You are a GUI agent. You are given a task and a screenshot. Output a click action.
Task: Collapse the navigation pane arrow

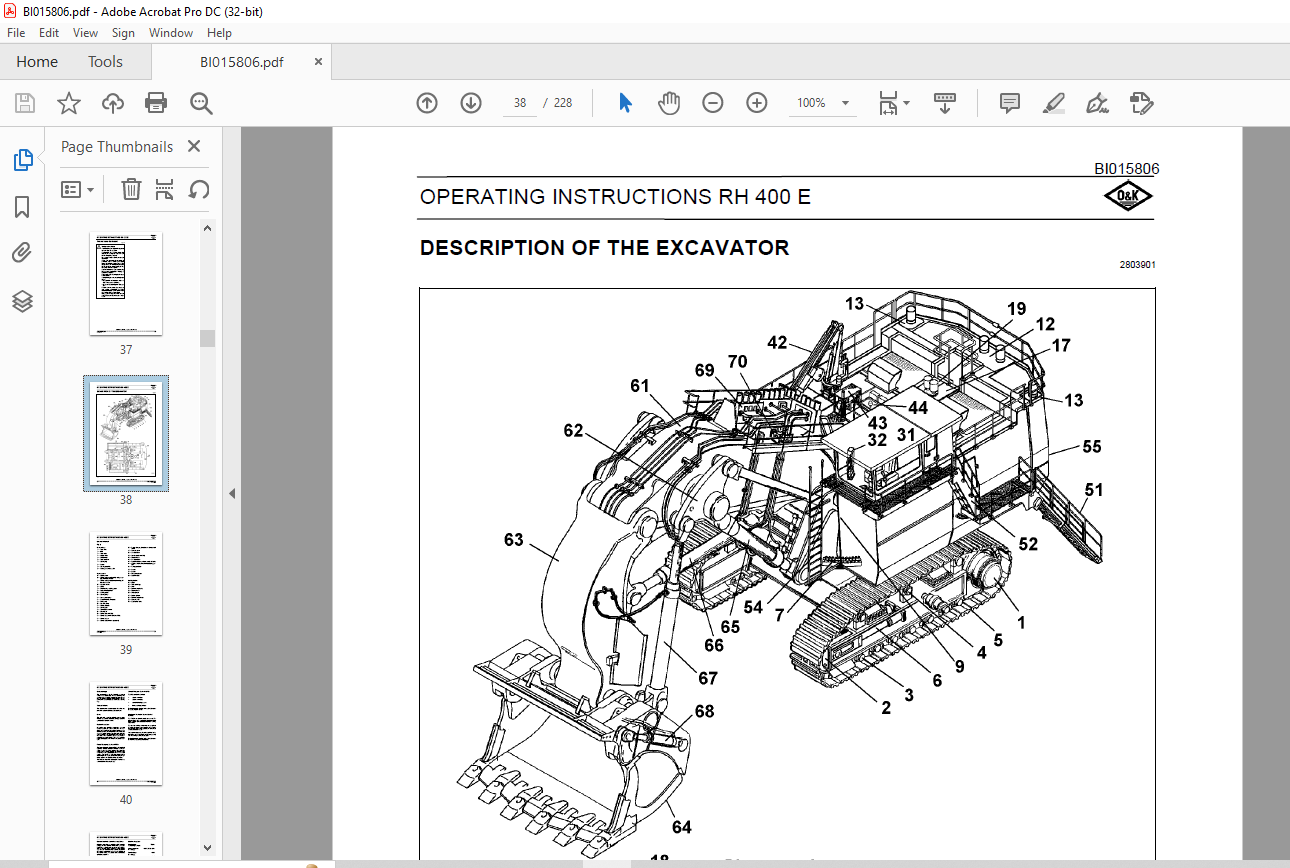232,493
